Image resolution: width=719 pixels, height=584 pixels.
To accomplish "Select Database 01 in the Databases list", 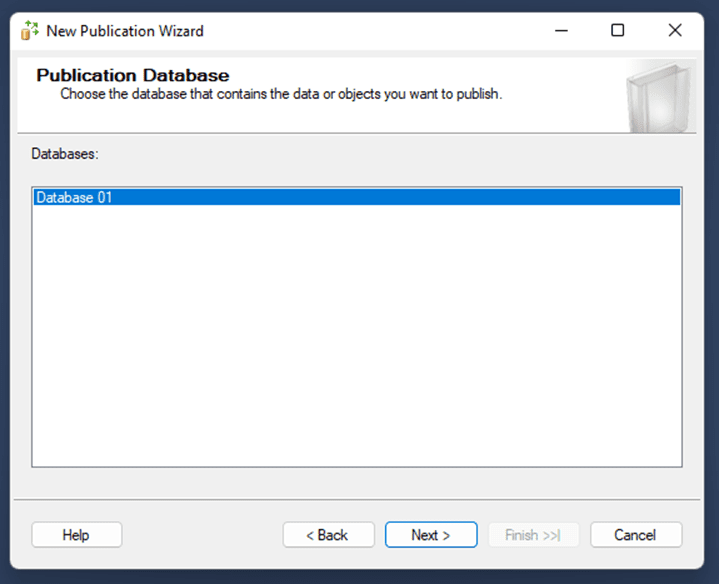I will 357,197.
